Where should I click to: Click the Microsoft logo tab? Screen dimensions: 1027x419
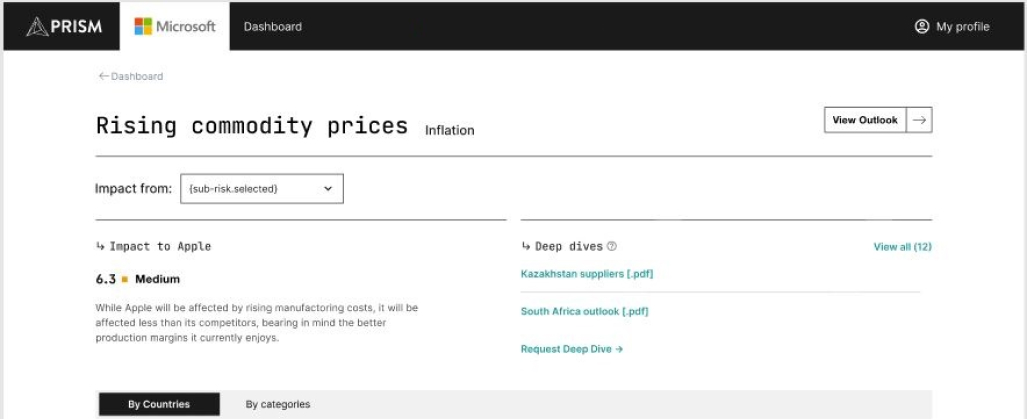point(175,27)
